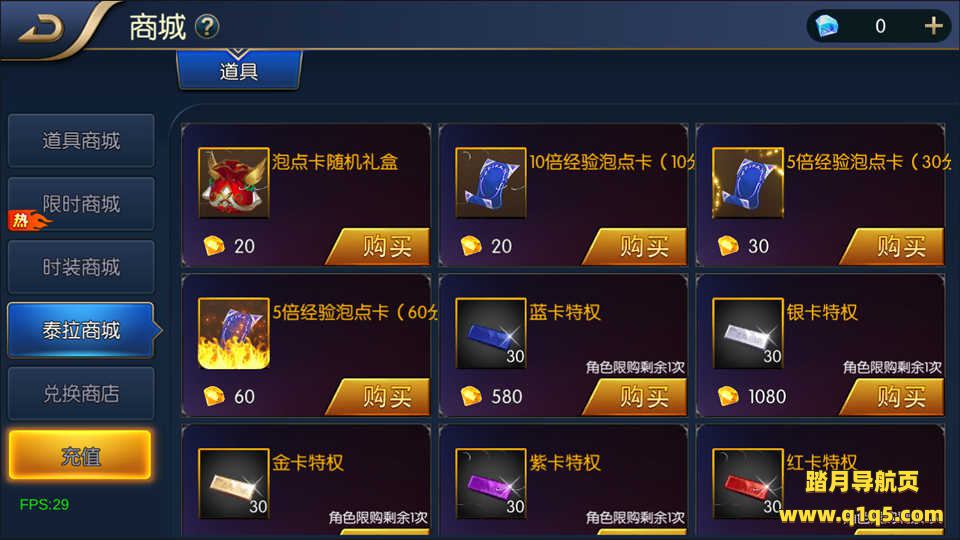Buy the 银卡特权 for 1080
Screen dimensions: 960x540
point(893,397)
